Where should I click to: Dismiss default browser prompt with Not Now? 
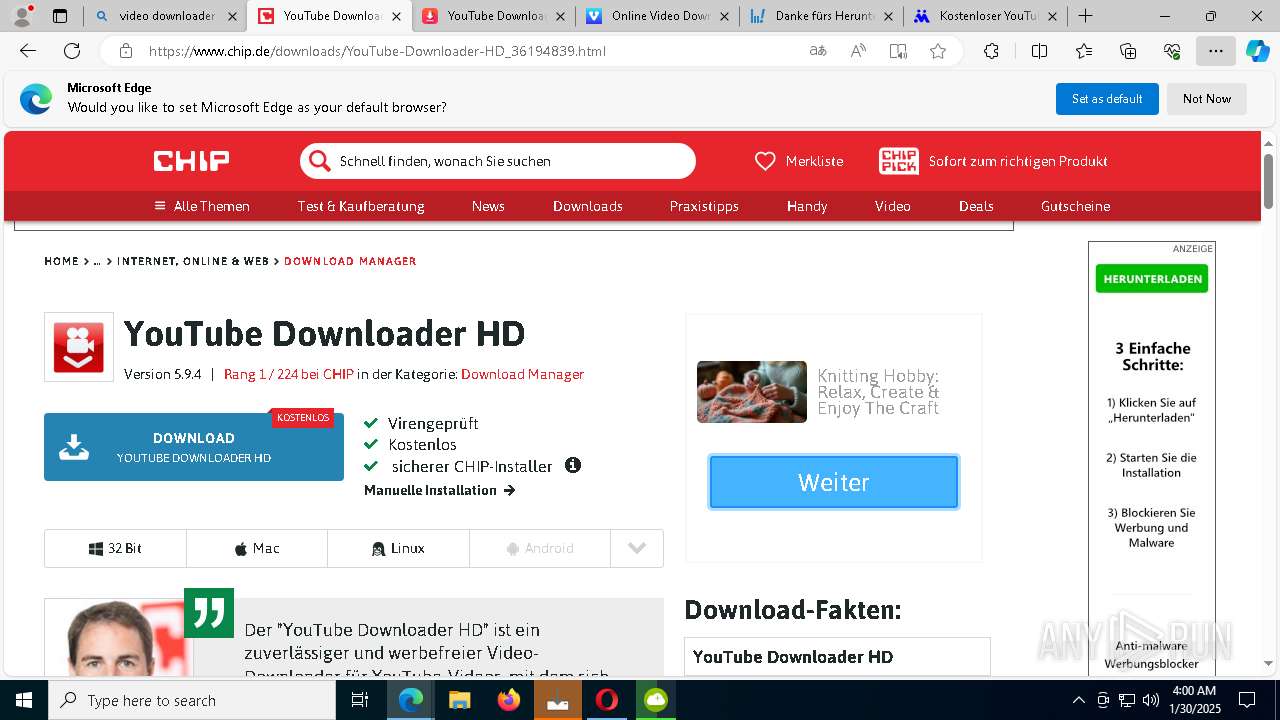pyautogui.click(x=1207, y=99)
